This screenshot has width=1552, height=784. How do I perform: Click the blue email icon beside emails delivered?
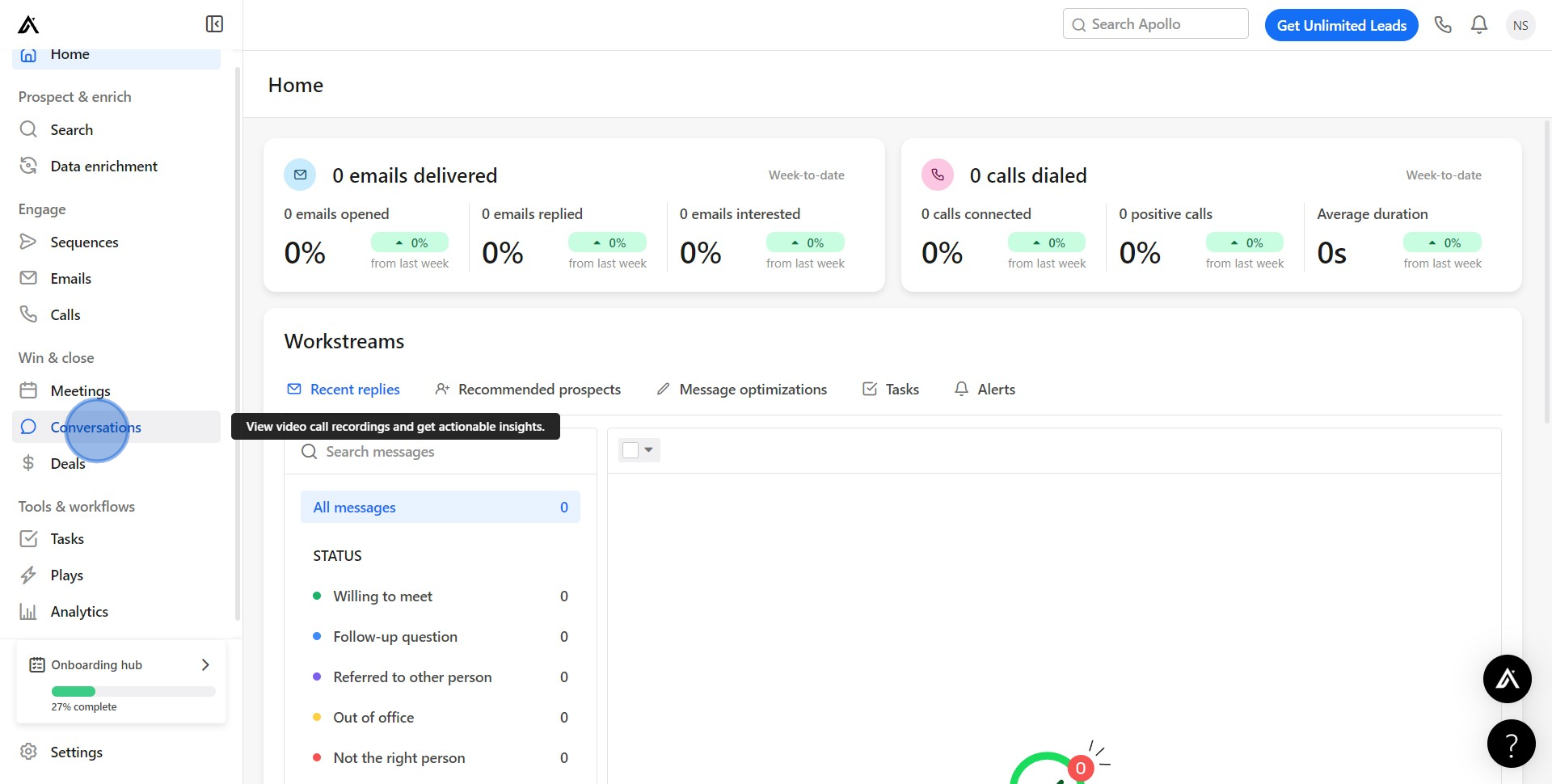click(300, 175)
